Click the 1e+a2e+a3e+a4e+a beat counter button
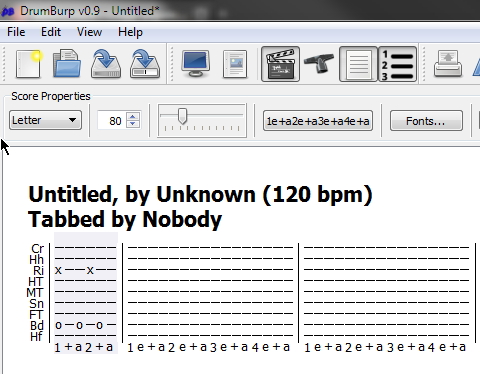 tap(318, 121)
